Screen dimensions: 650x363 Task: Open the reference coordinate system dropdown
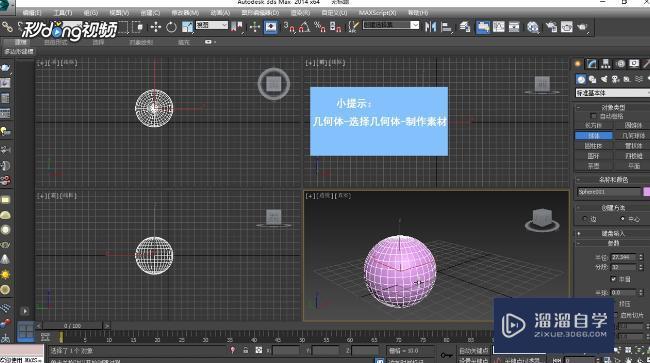tap(212, 25)
